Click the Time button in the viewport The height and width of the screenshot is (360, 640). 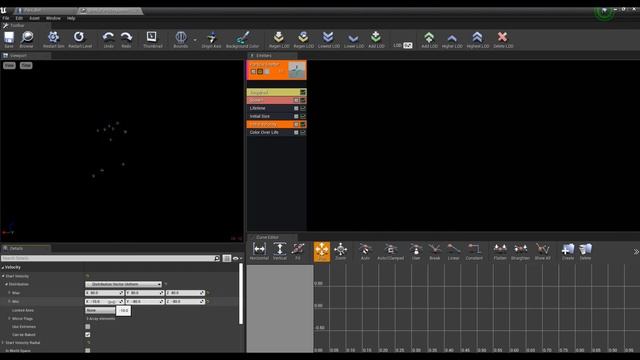click(x=26, y=65)
